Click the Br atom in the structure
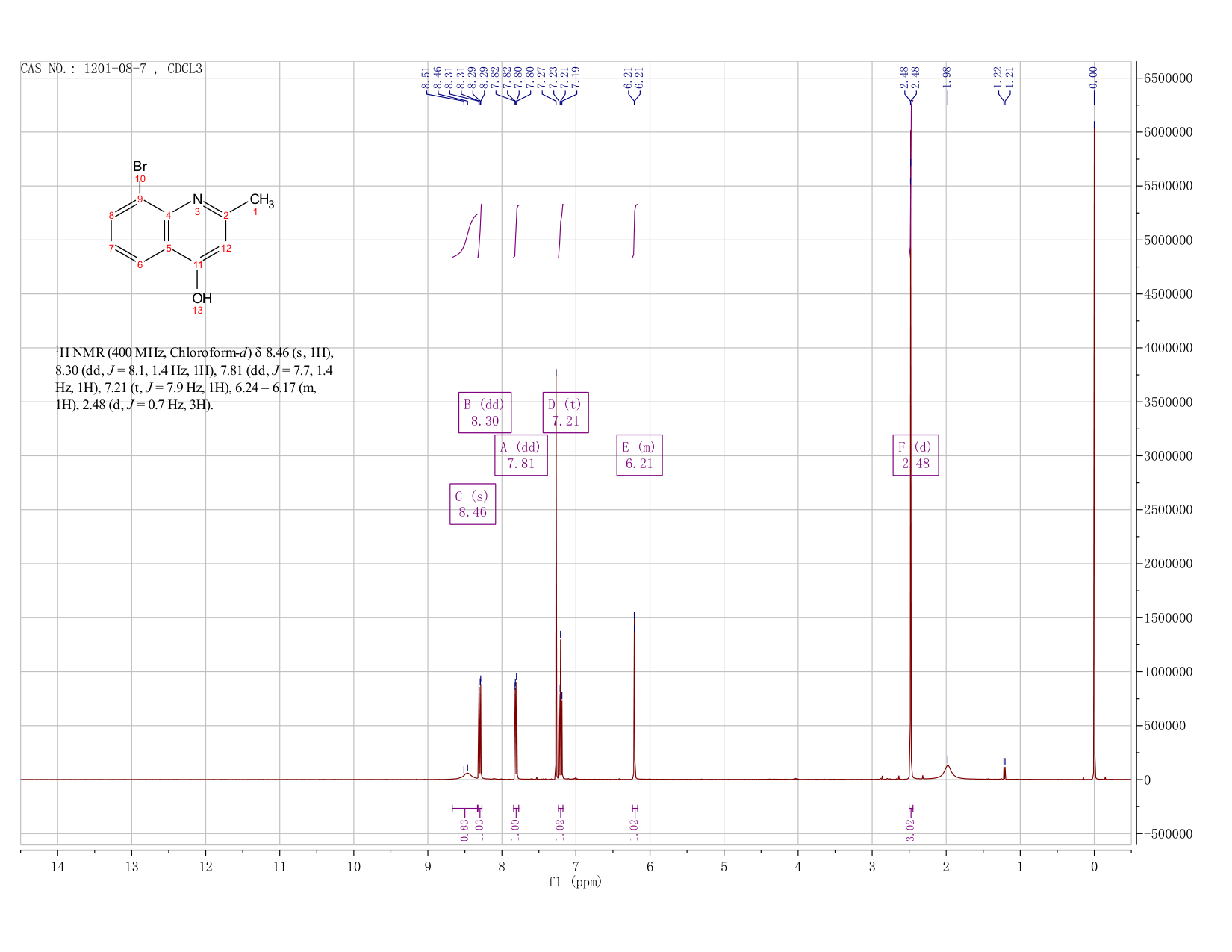The height and width of the screenshot is (952, 1232). click(140, 167)
